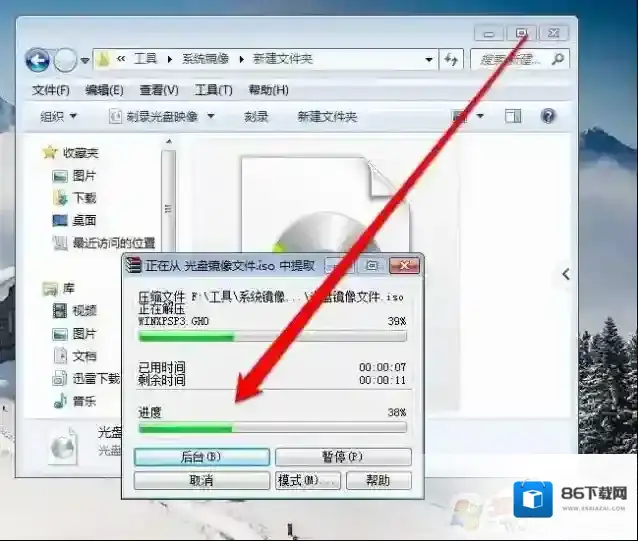Open 下载 folder in Favorites
Image resolution: width=638 pixels, height=541 pixels.
point(84,198)
